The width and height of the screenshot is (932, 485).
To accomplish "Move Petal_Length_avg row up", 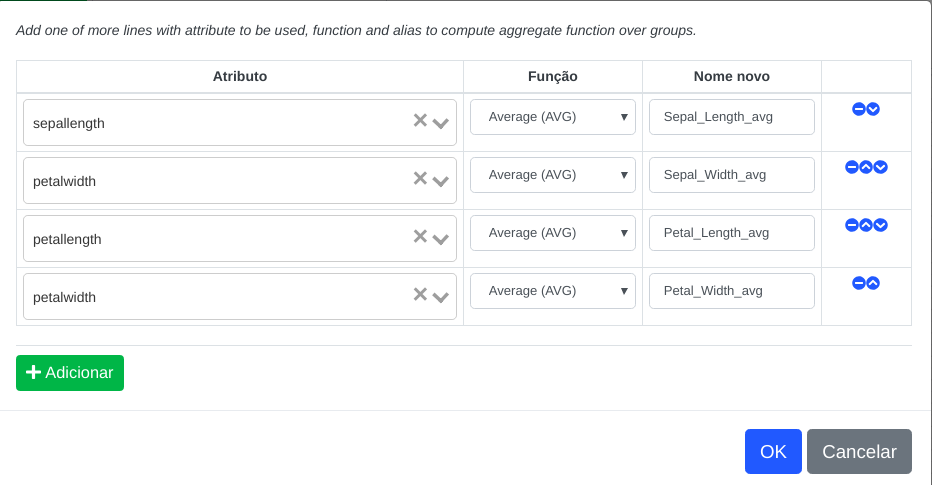I will tap(866, 225).
